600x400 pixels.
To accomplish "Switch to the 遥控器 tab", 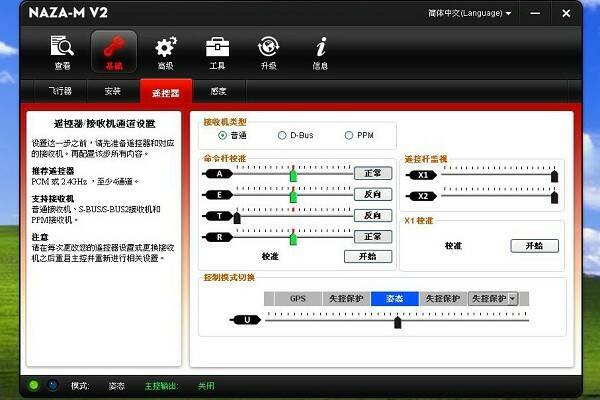I will click(166, 92).
